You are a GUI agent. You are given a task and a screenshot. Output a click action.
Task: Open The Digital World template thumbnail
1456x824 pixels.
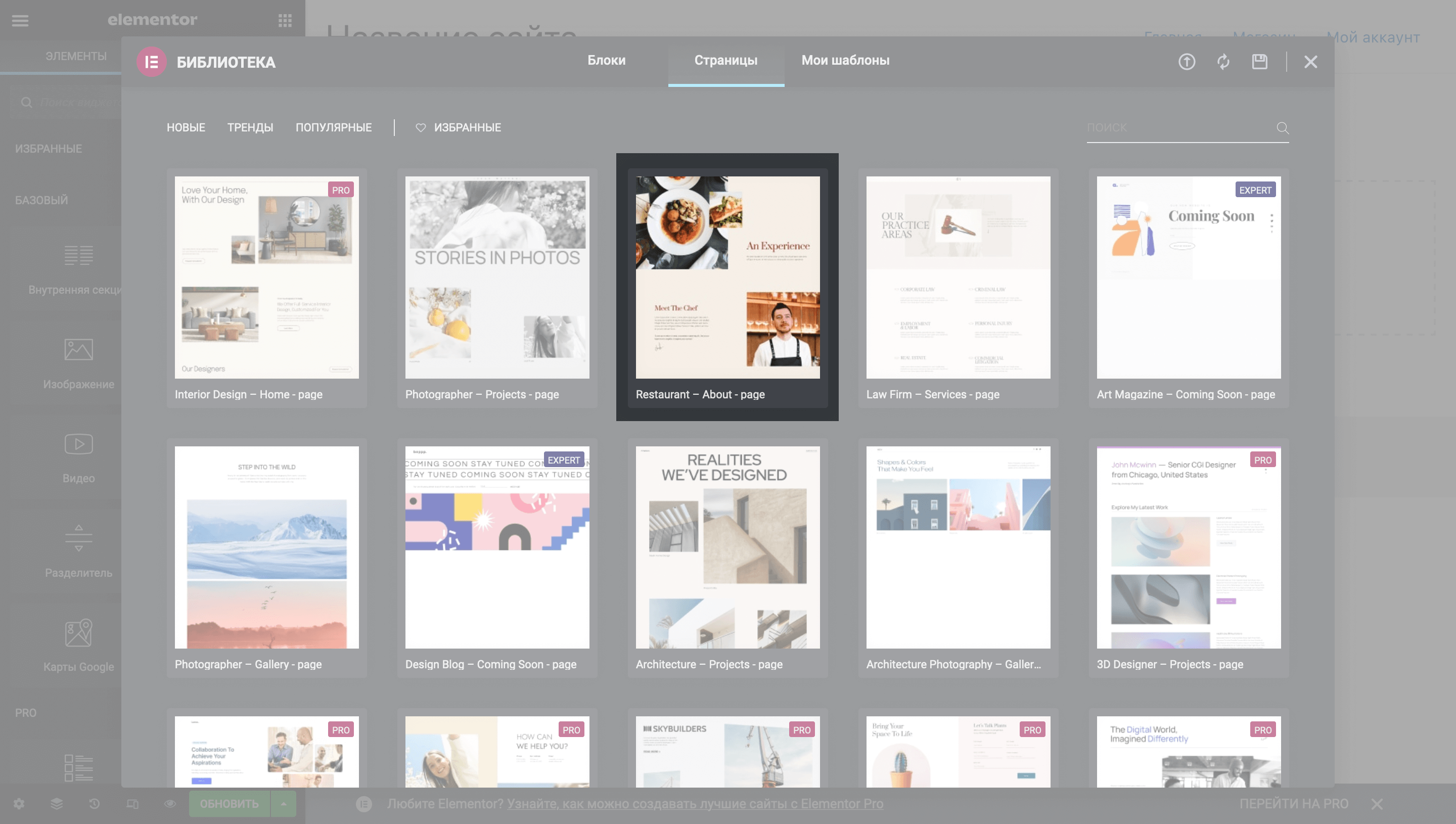tap(1189, 752)
